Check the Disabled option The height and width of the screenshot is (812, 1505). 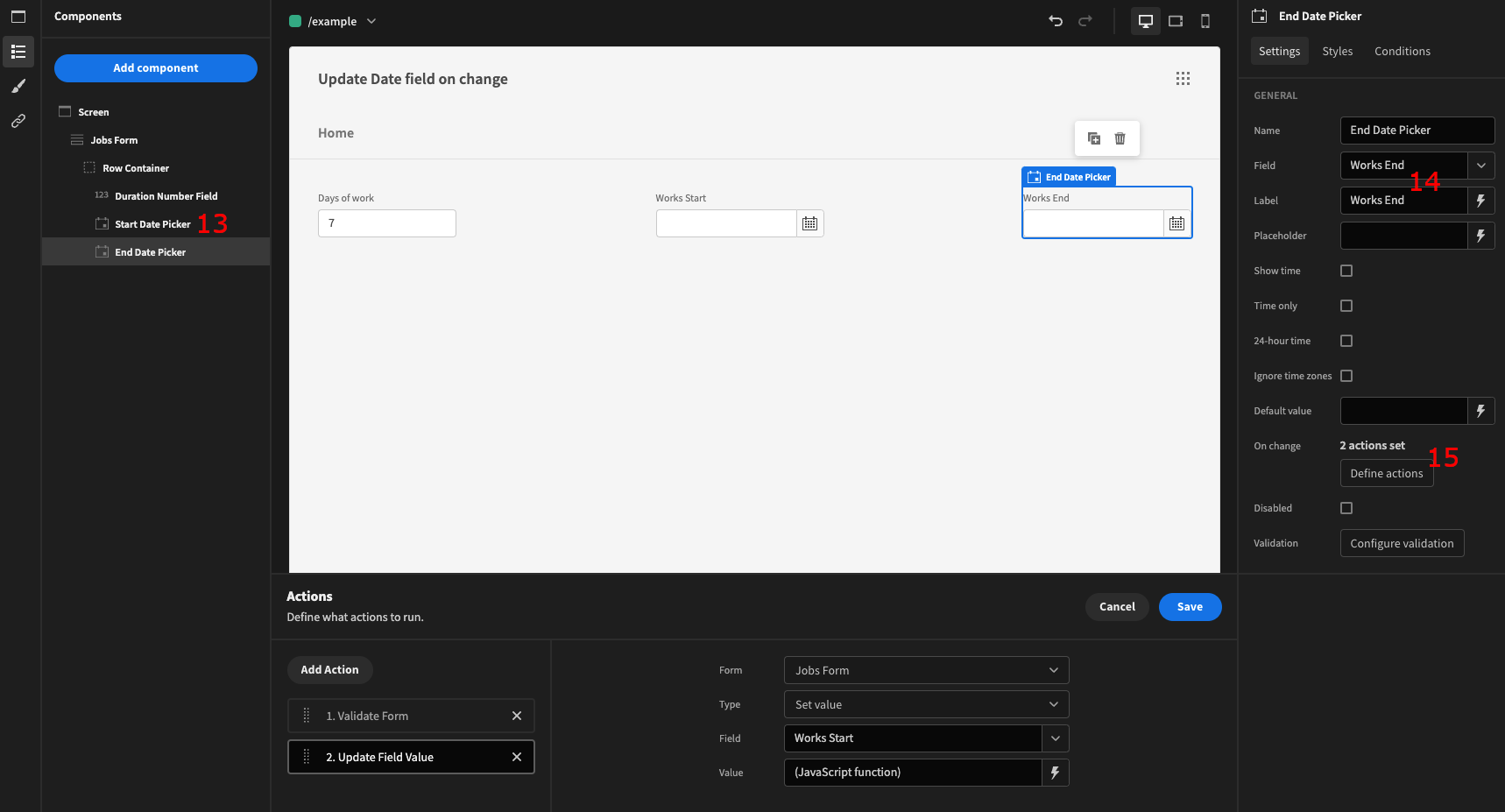[1346, 508]
